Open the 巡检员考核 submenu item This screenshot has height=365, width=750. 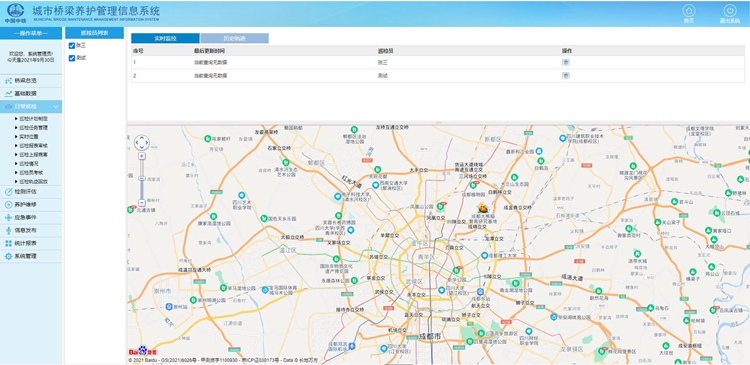pyautogui.click(x=31, y=172)
